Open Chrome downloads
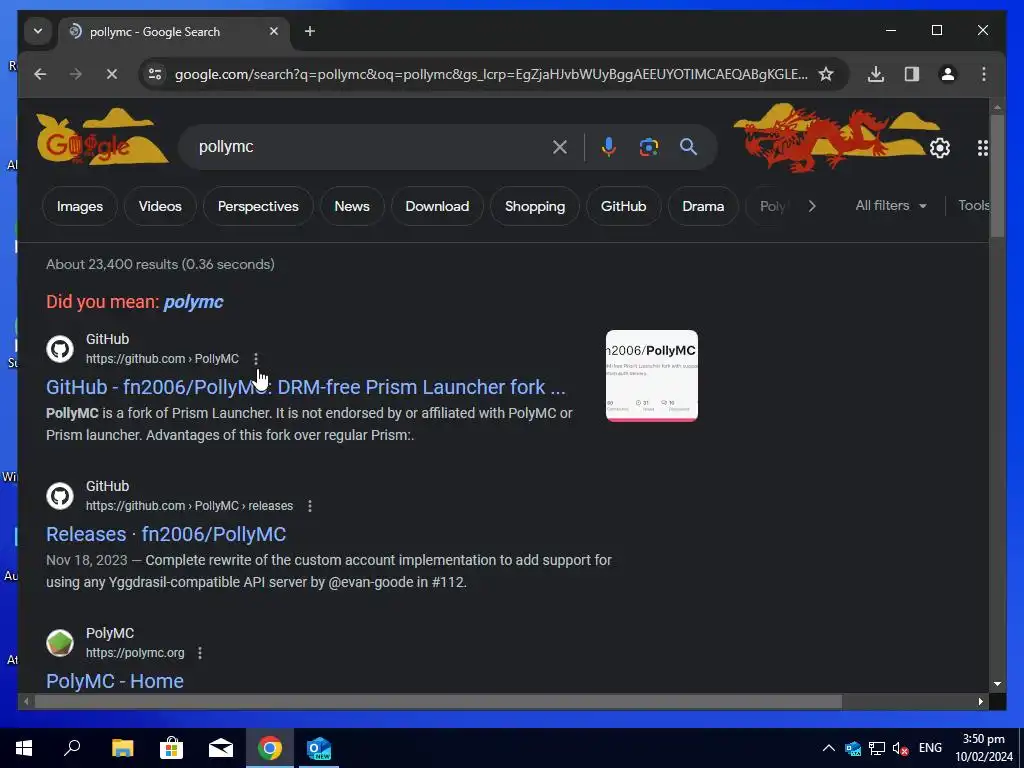 click(876, 74)
